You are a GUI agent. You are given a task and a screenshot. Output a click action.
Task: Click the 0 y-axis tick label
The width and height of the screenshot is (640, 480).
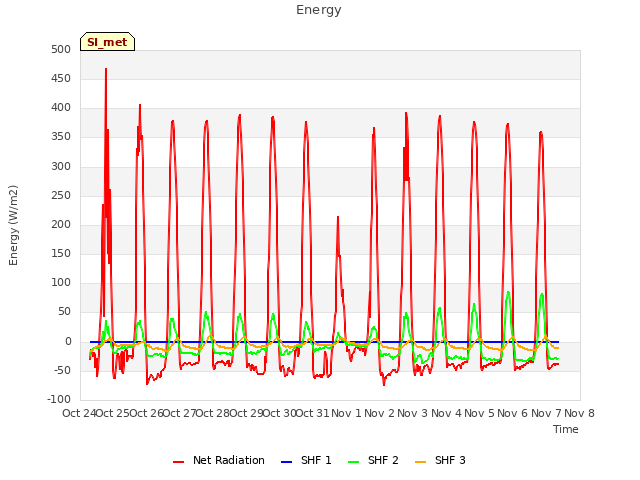point(68,342)
